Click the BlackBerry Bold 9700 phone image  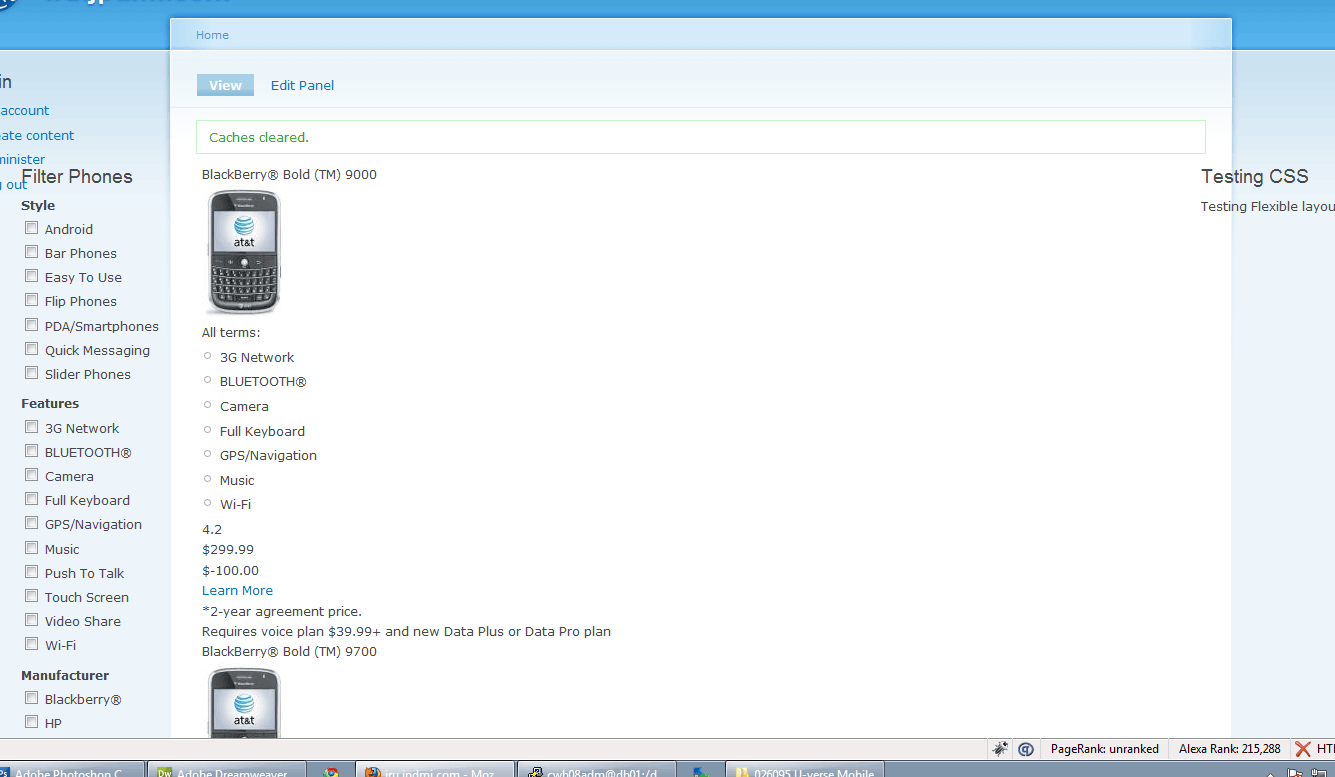click(x=244, y=702)
